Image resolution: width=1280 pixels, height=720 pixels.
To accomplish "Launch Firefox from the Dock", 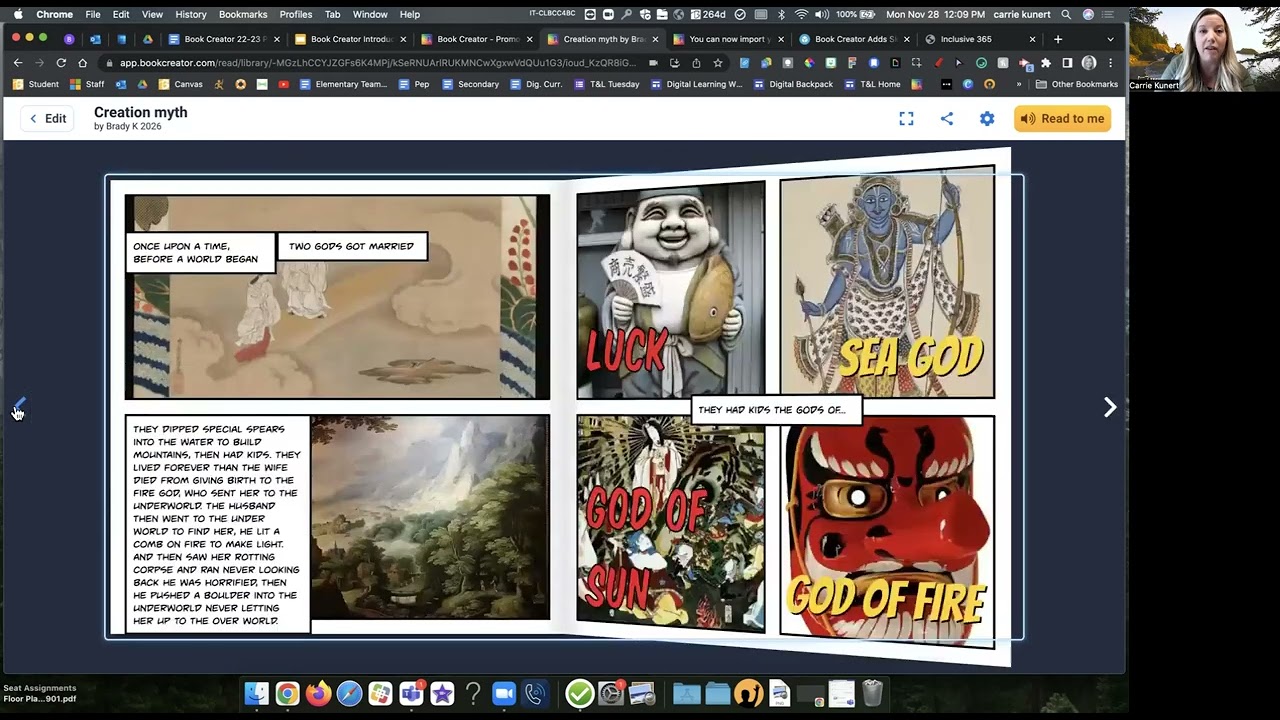I will point(319,693).
